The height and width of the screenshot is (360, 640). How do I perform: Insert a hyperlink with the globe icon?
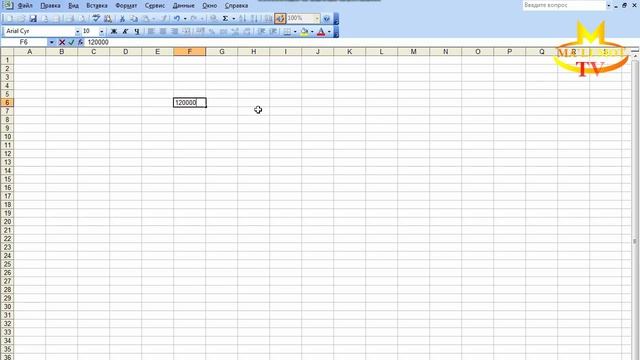click(x=213, y=18)
